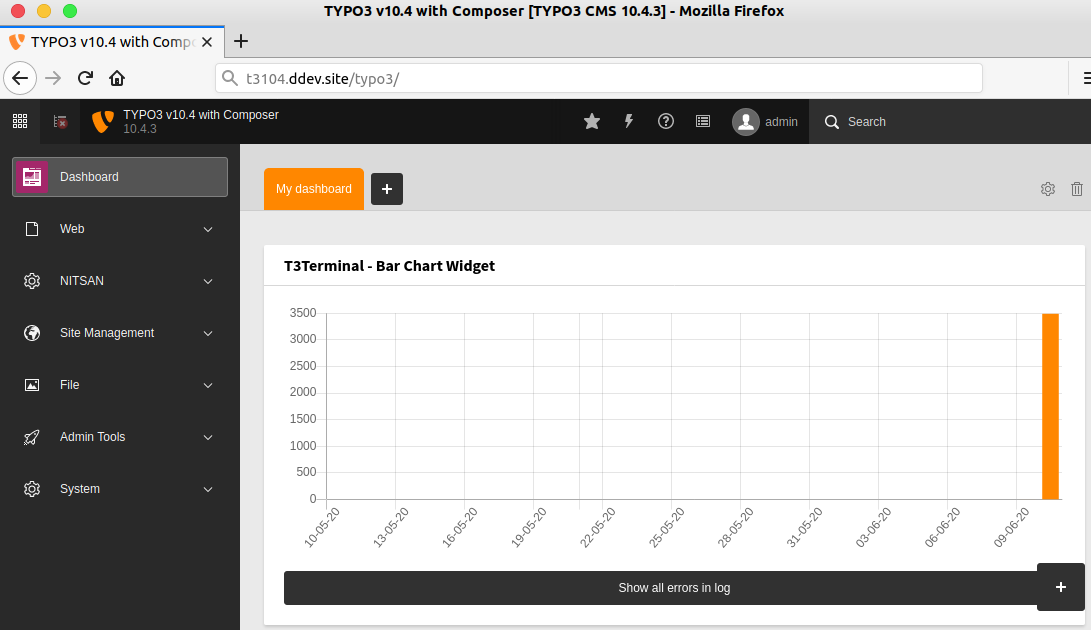
Task: Expand the Site Management chevron
Action: point(208,333)
